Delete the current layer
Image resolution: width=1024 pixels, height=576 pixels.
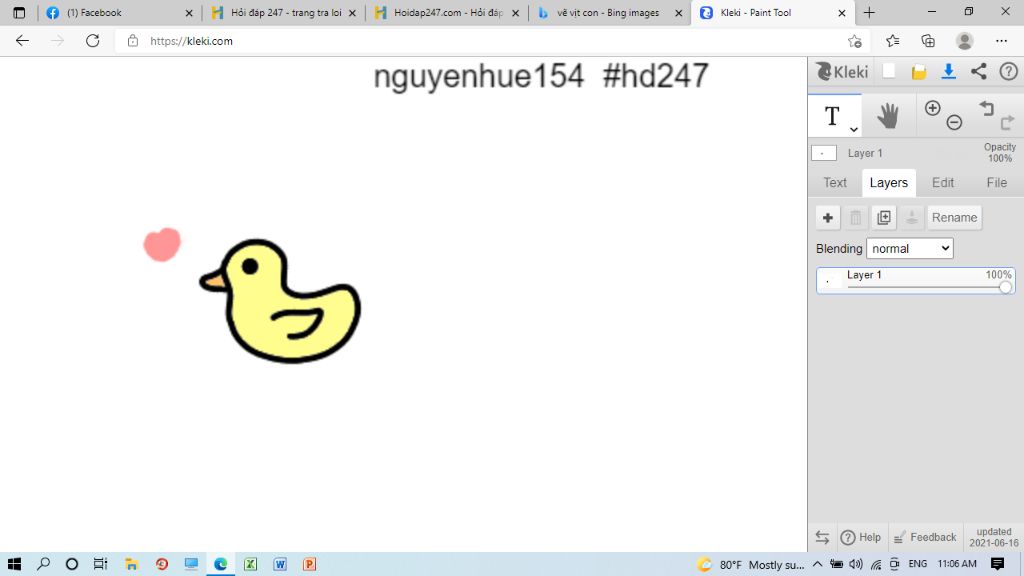tap(856, 217)
